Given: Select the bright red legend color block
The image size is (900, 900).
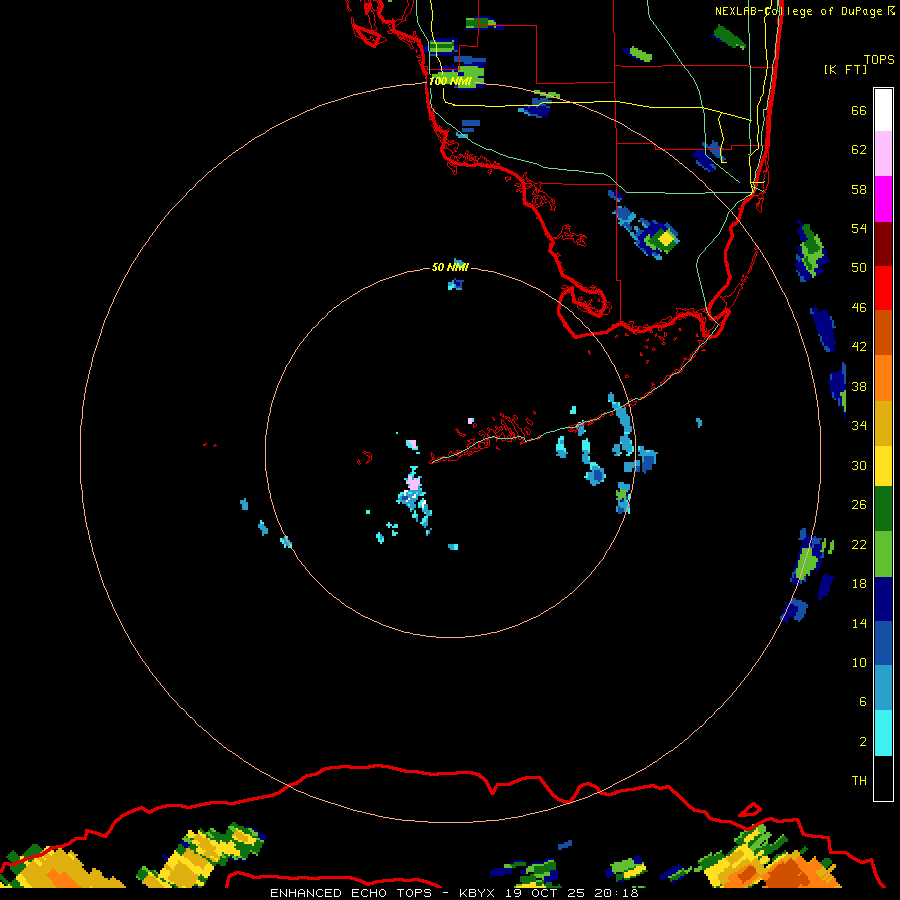Looking at the screenshot, I should (x=883, y=288).
